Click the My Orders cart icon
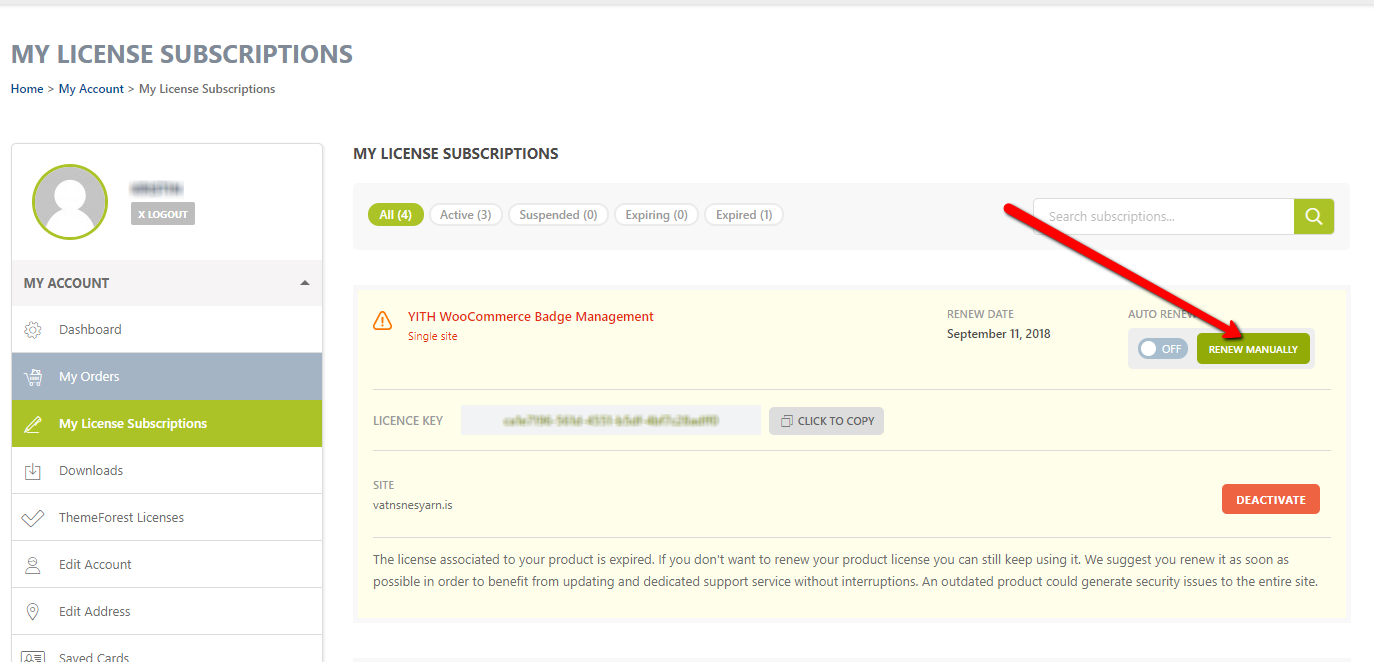This screenshot has height=662, width=1374. 33,377
